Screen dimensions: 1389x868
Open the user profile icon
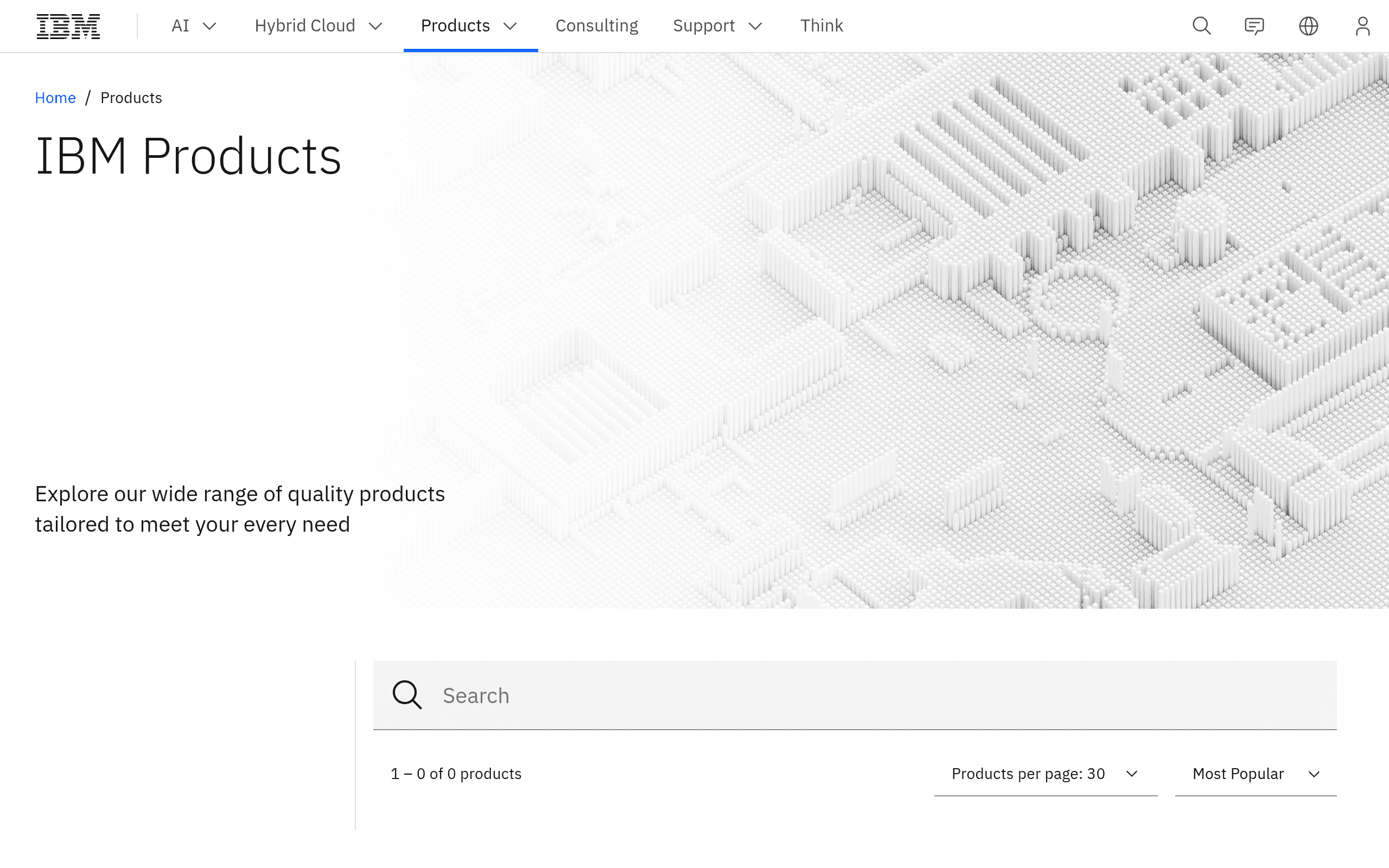(x=1362, y=26)
